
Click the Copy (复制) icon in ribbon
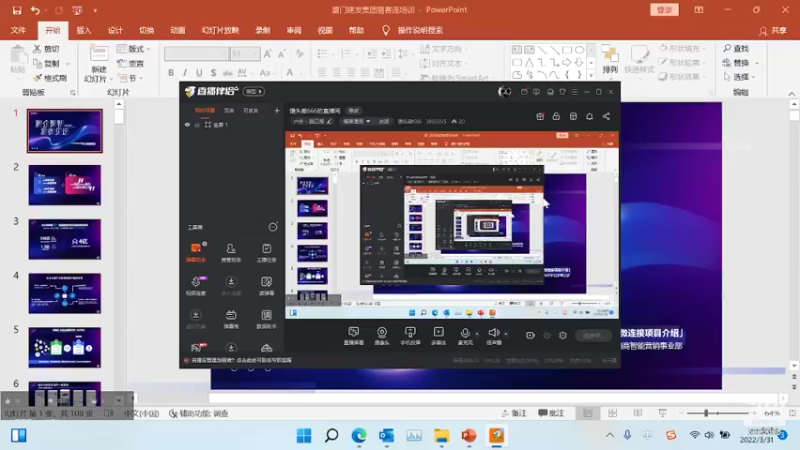pyautogui.click(x=37, y=63)
